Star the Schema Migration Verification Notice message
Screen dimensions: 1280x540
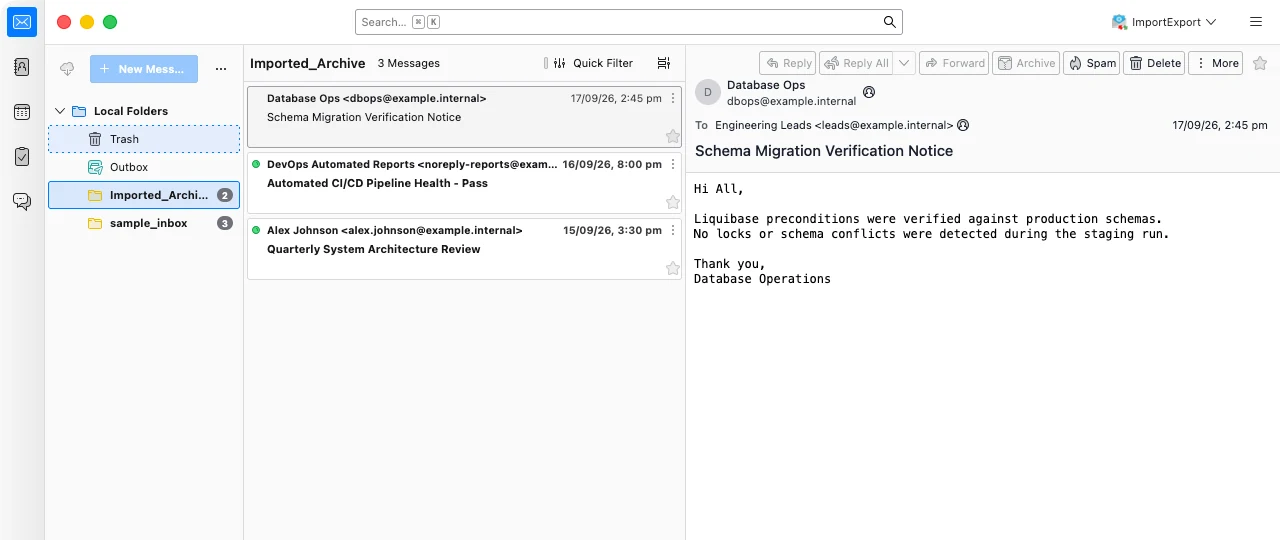[673, 136]
